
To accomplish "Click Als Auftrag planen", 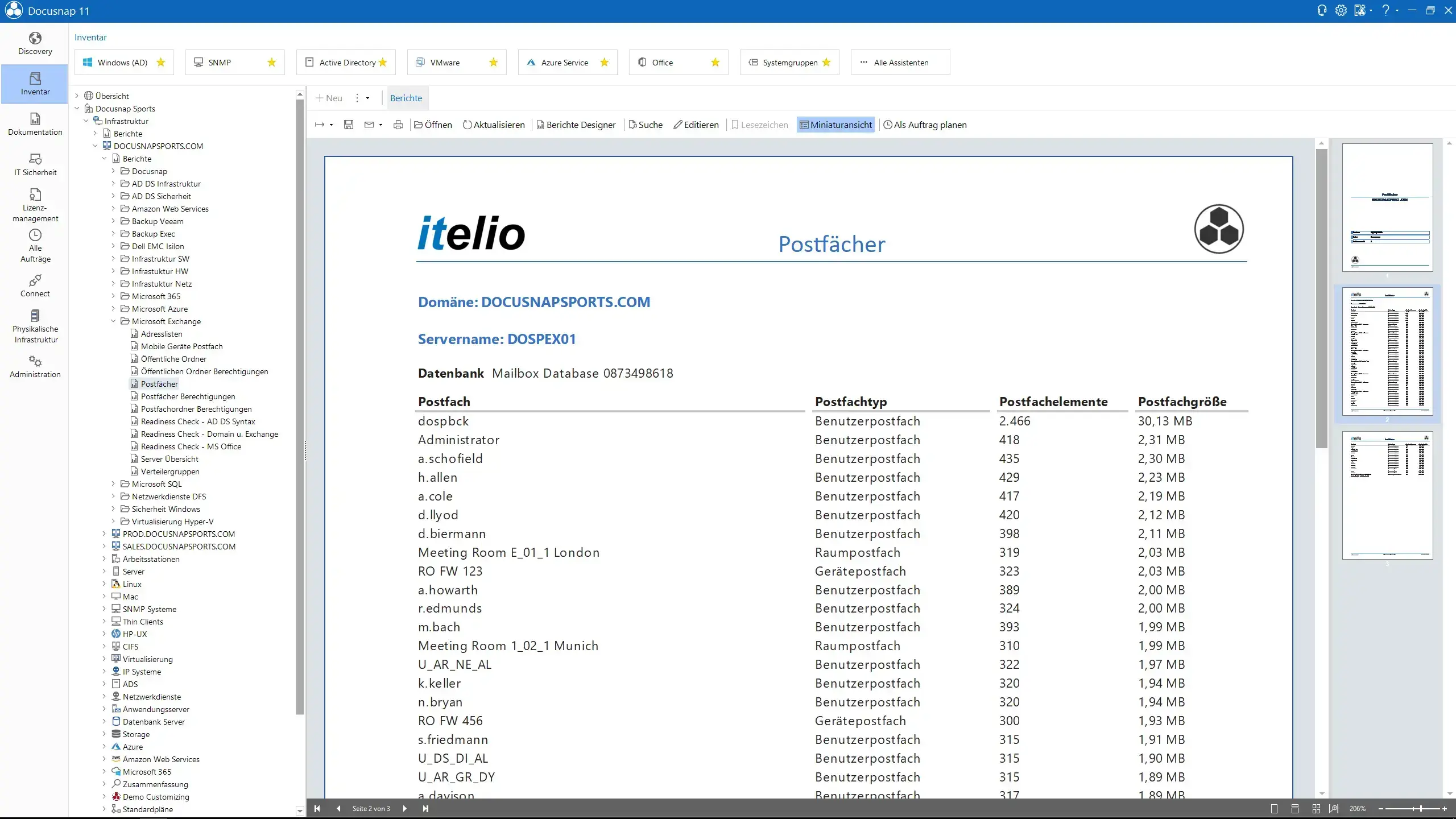I will pyautogui.click(x=925, y=125).
